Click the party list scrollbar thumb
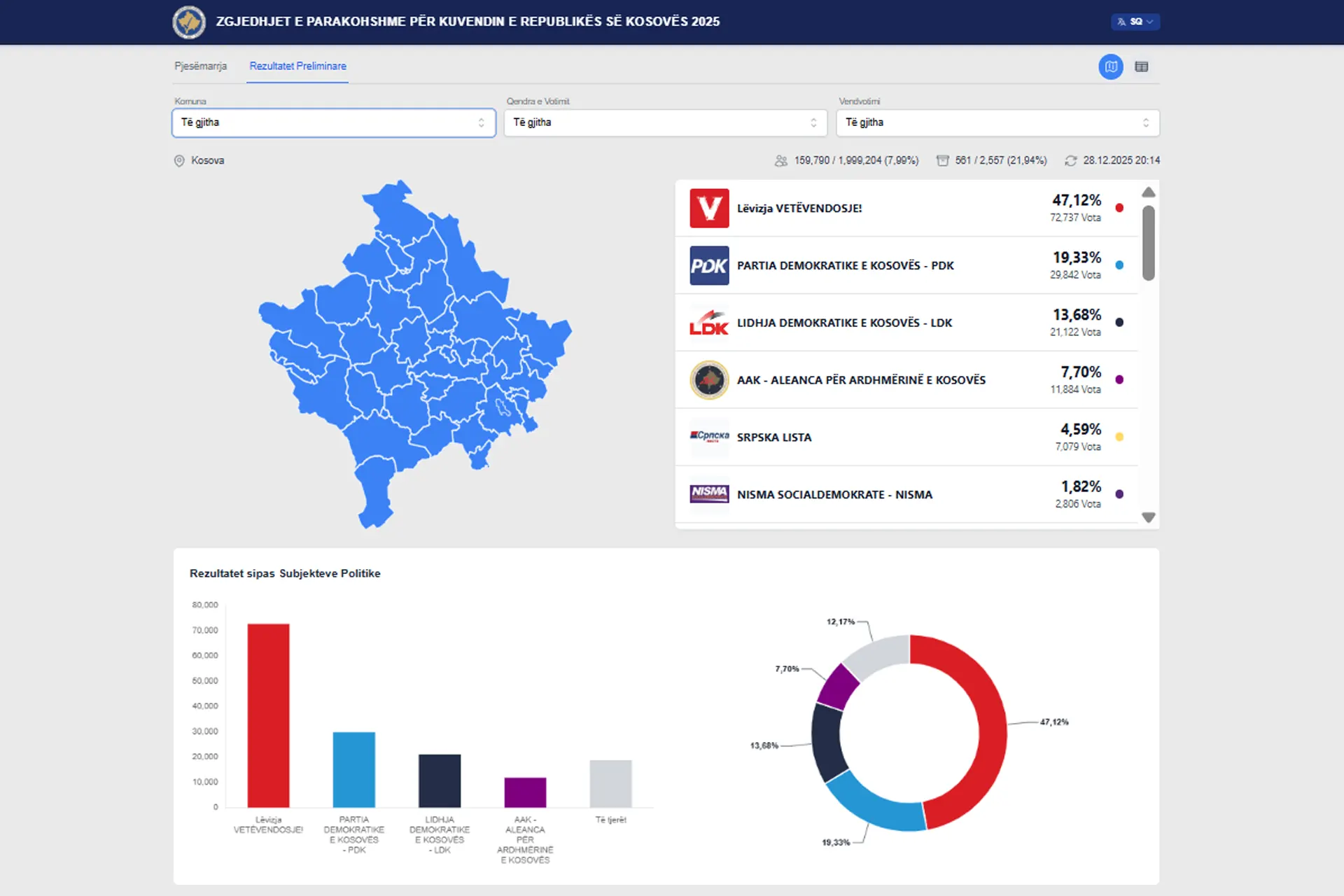Viewport: 1344px width, 896px height. click(x=1149, y=243)
